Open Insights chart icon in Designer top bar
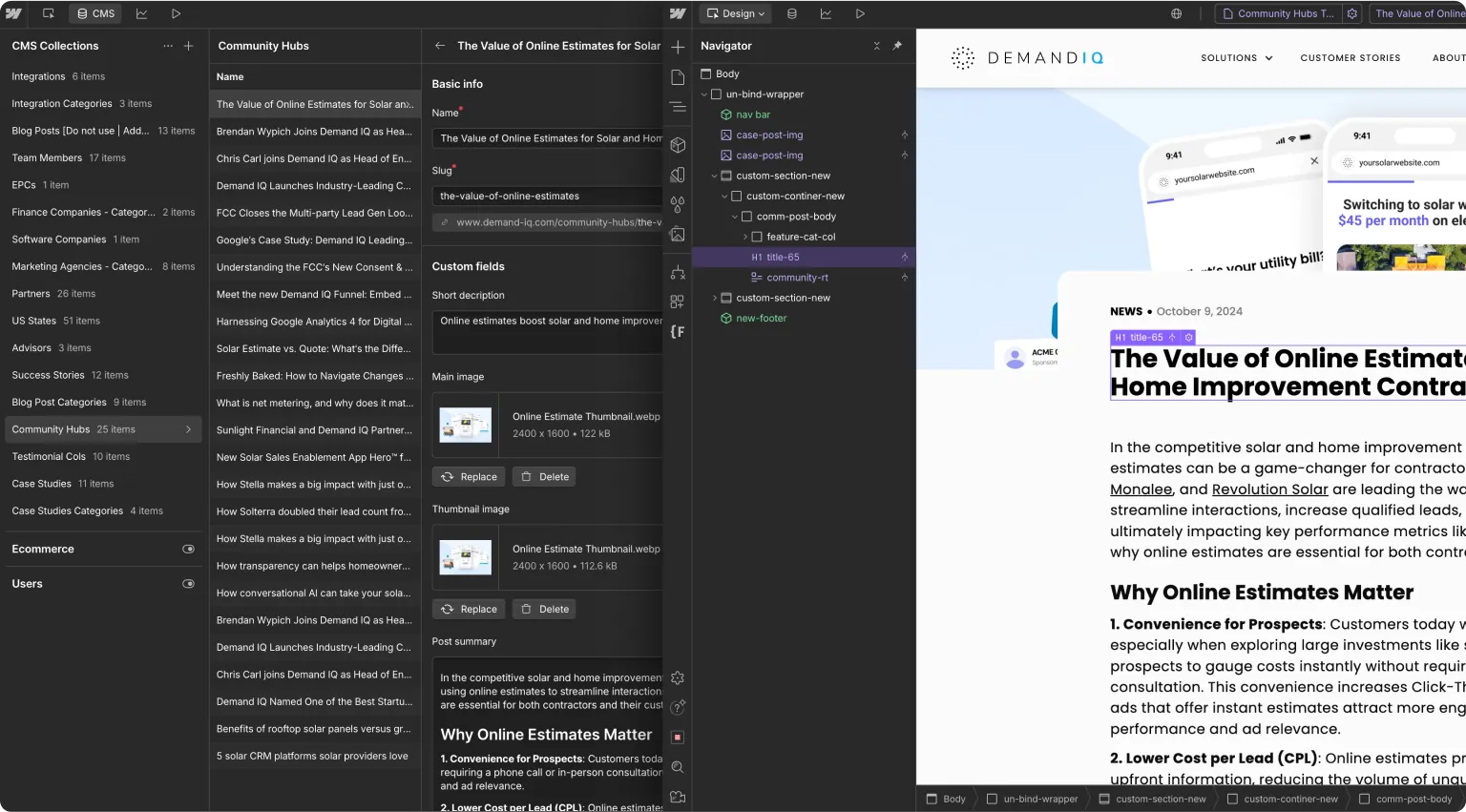 click(x=826, y=13)
